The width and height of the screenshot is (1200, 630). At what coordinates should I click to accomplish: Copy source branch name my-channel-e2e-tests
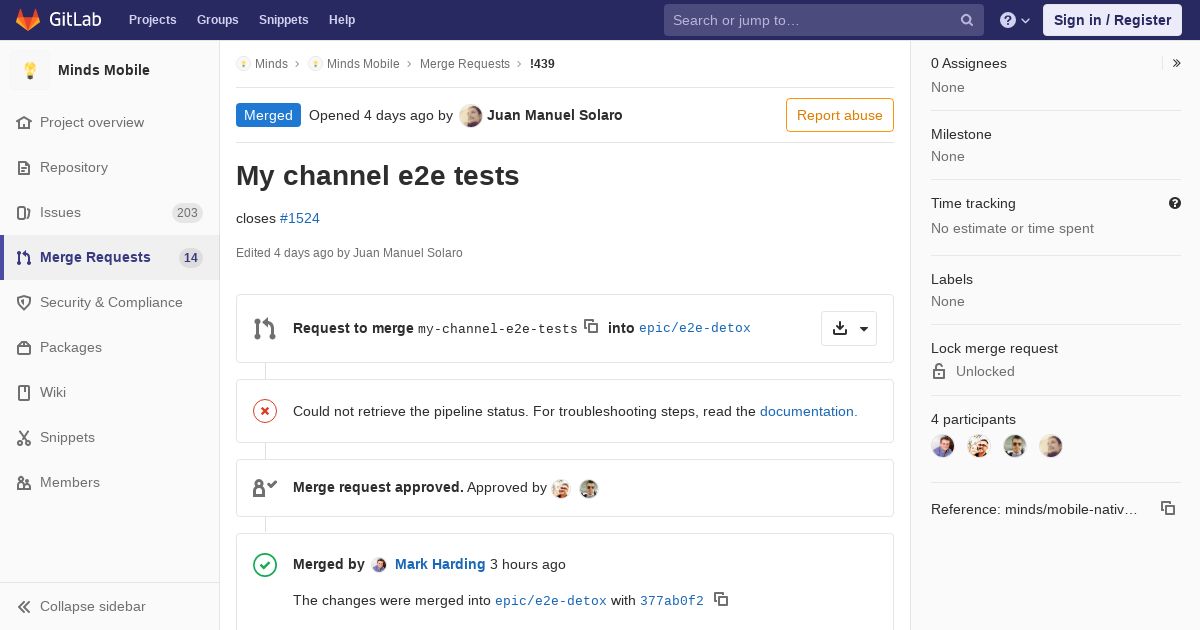click(591, 326)
